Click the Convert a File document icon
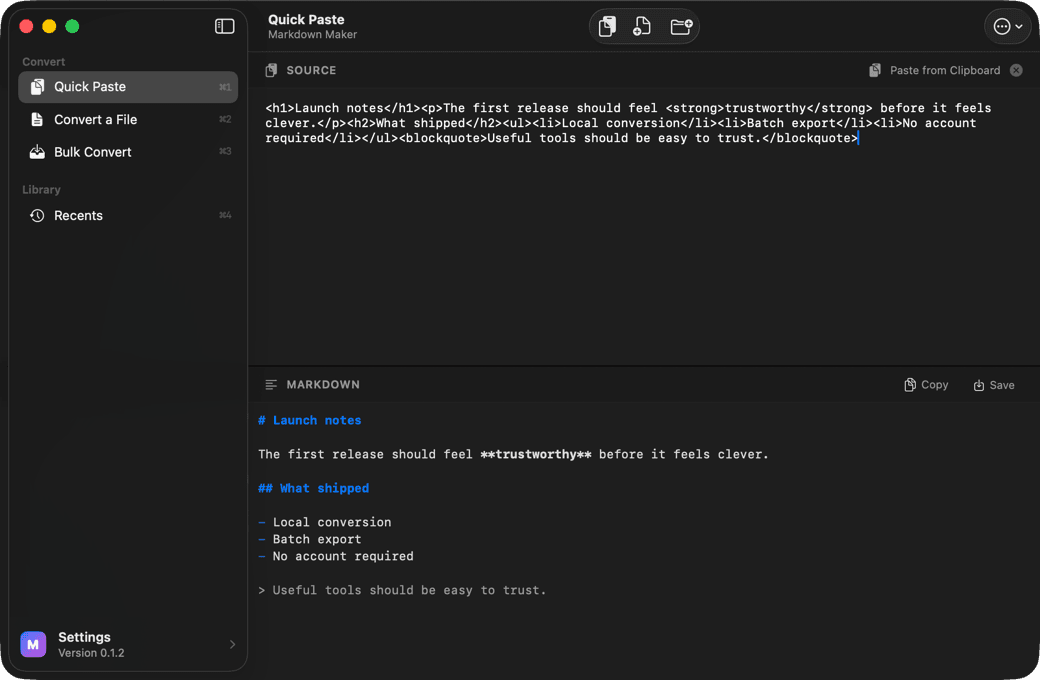 [37, 119]
